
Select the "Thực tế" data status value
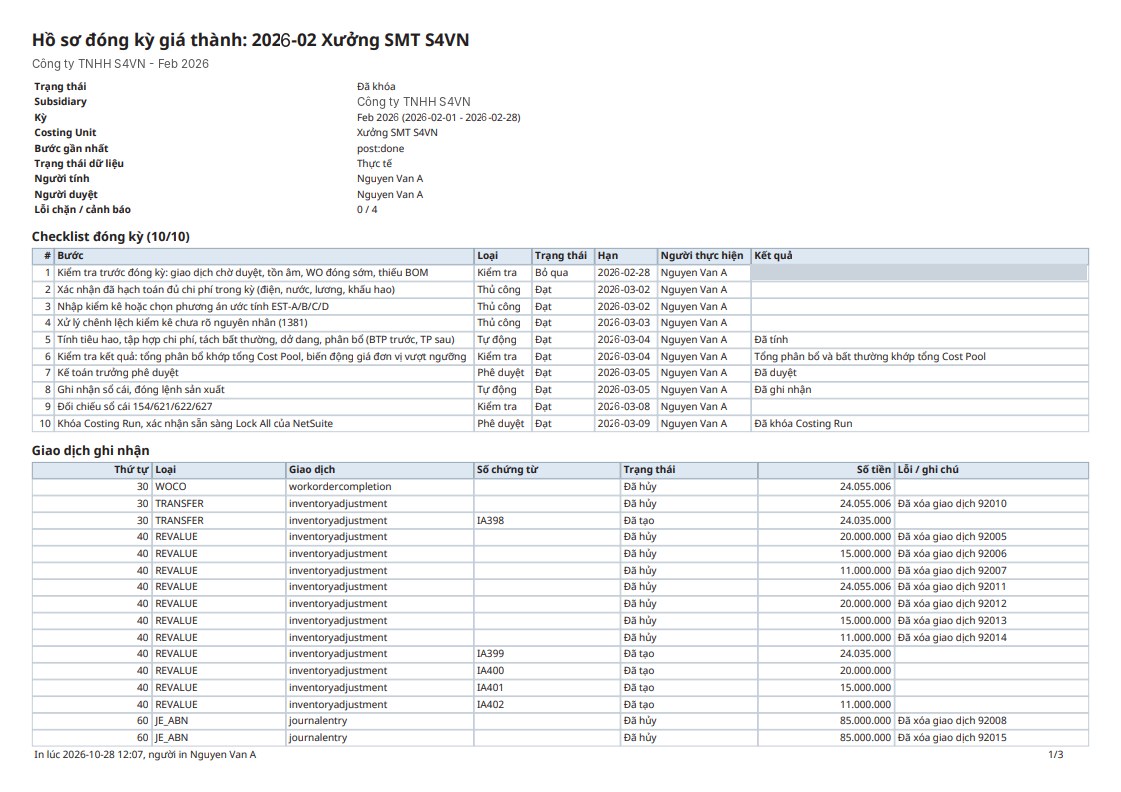374,164
